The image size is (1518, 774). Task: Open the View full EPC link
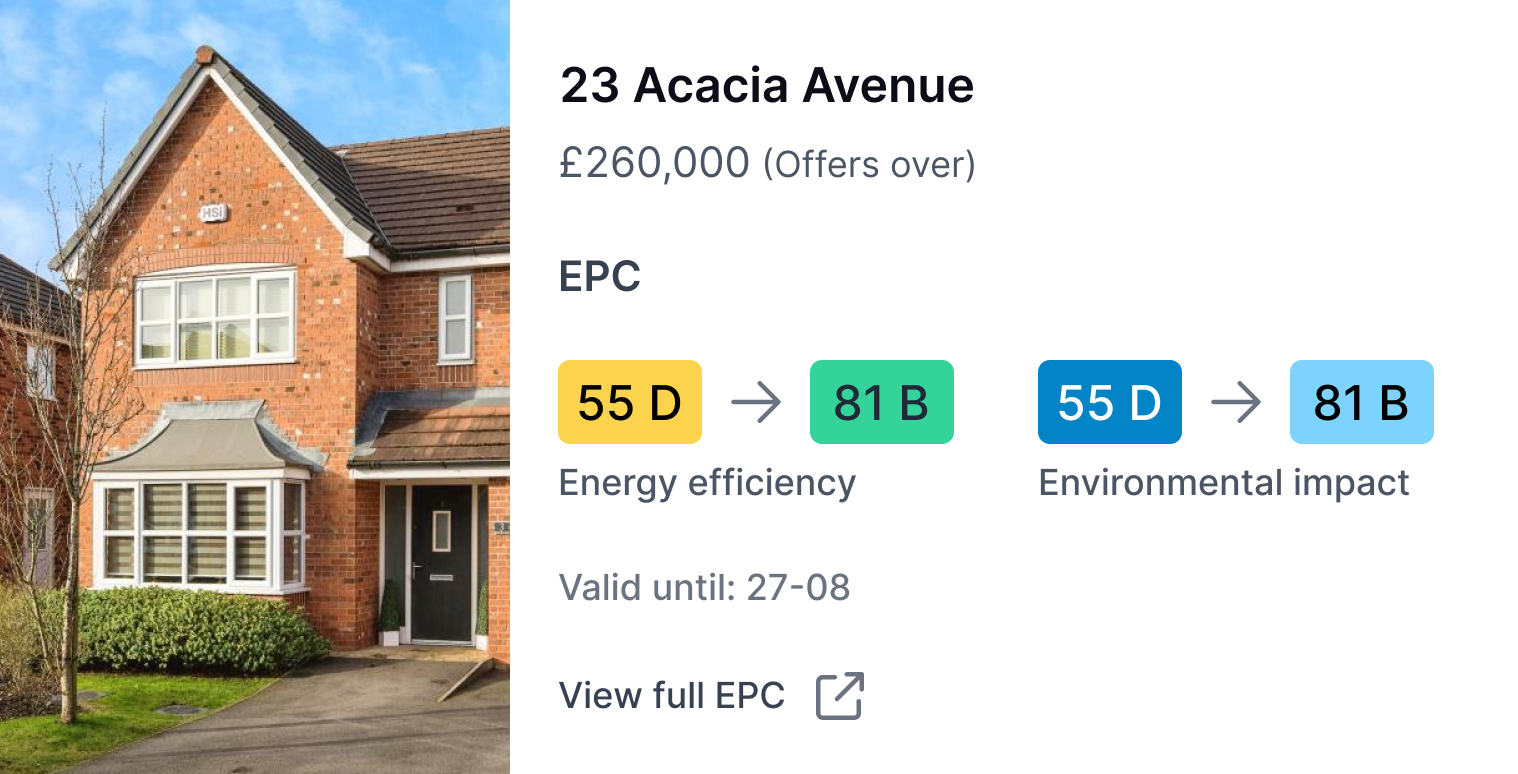pos(672,695)
